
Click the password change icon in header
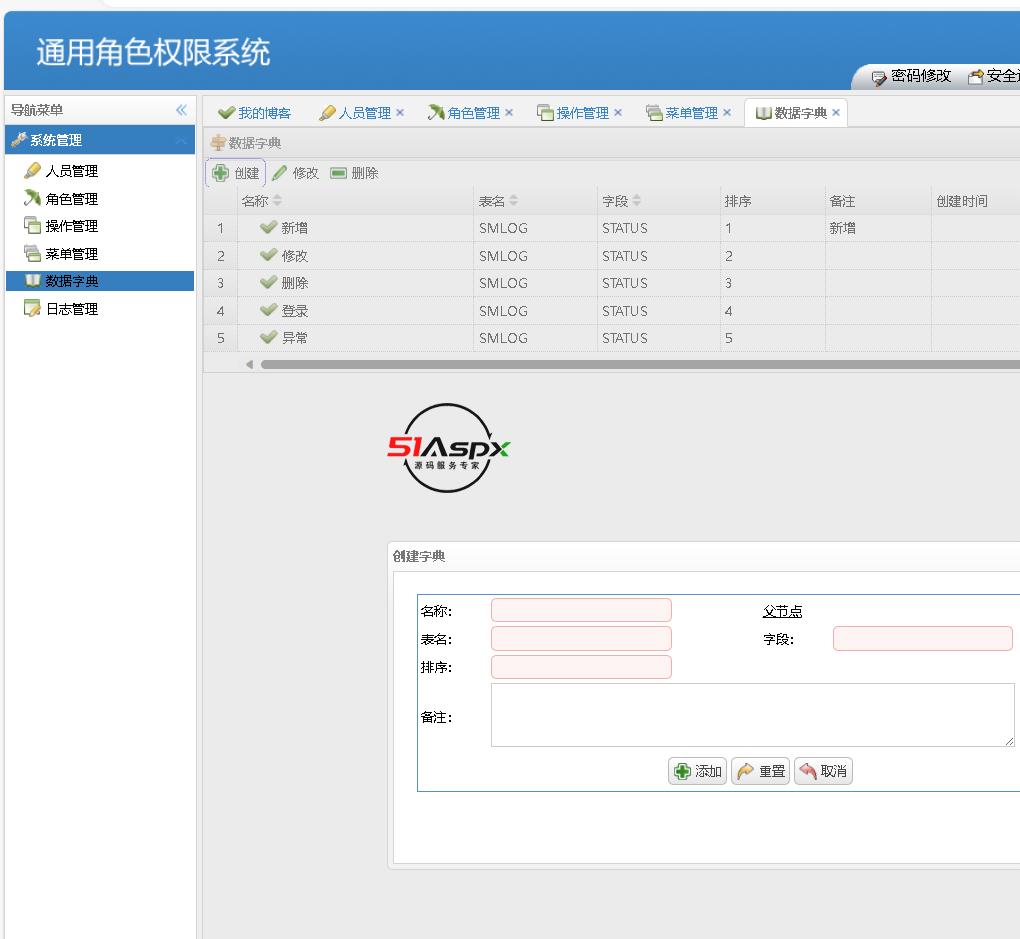(x=879, y=77)
